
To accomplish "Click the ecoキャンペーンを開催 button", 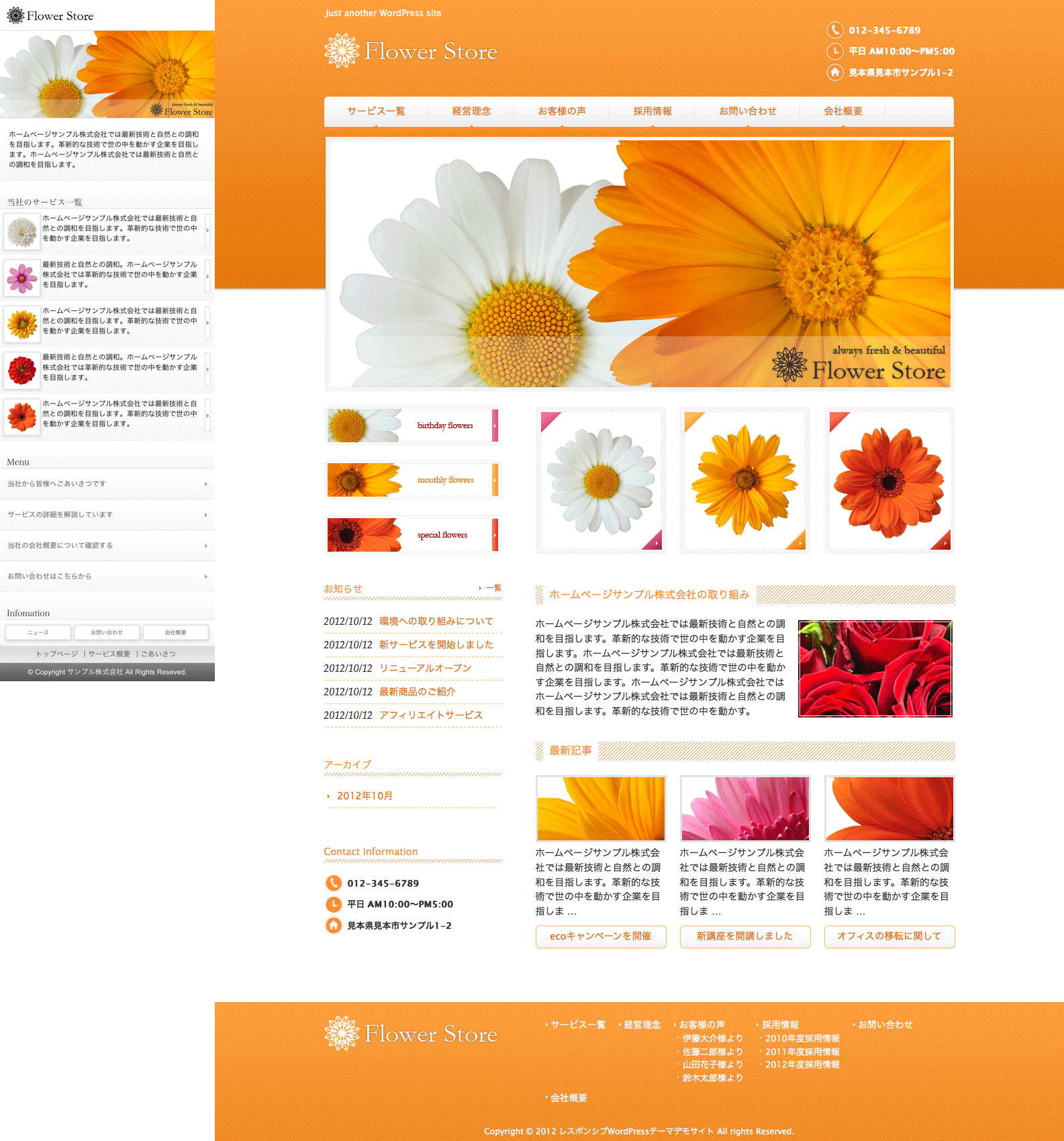I will (601, 936).
